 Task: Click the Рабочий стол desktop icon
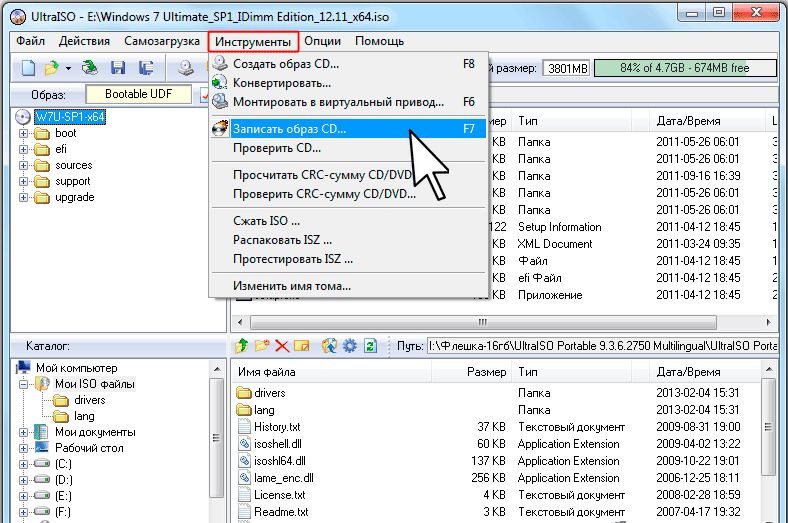pos(42,448)
